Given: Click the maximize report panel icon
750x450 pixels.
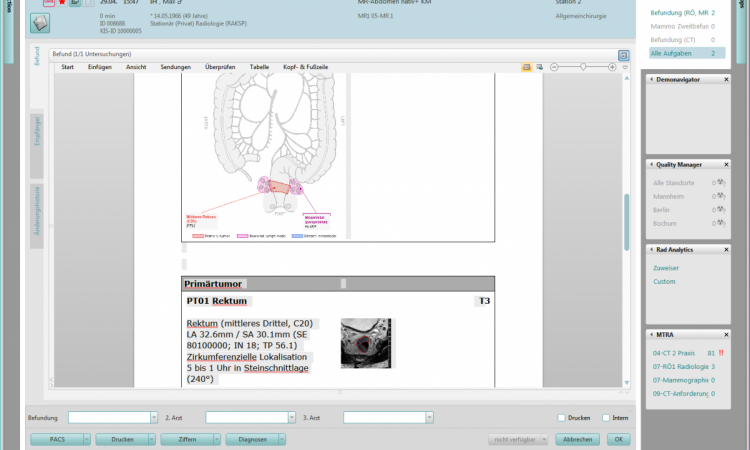Looking at the screenshot, I should click(623, 55).
